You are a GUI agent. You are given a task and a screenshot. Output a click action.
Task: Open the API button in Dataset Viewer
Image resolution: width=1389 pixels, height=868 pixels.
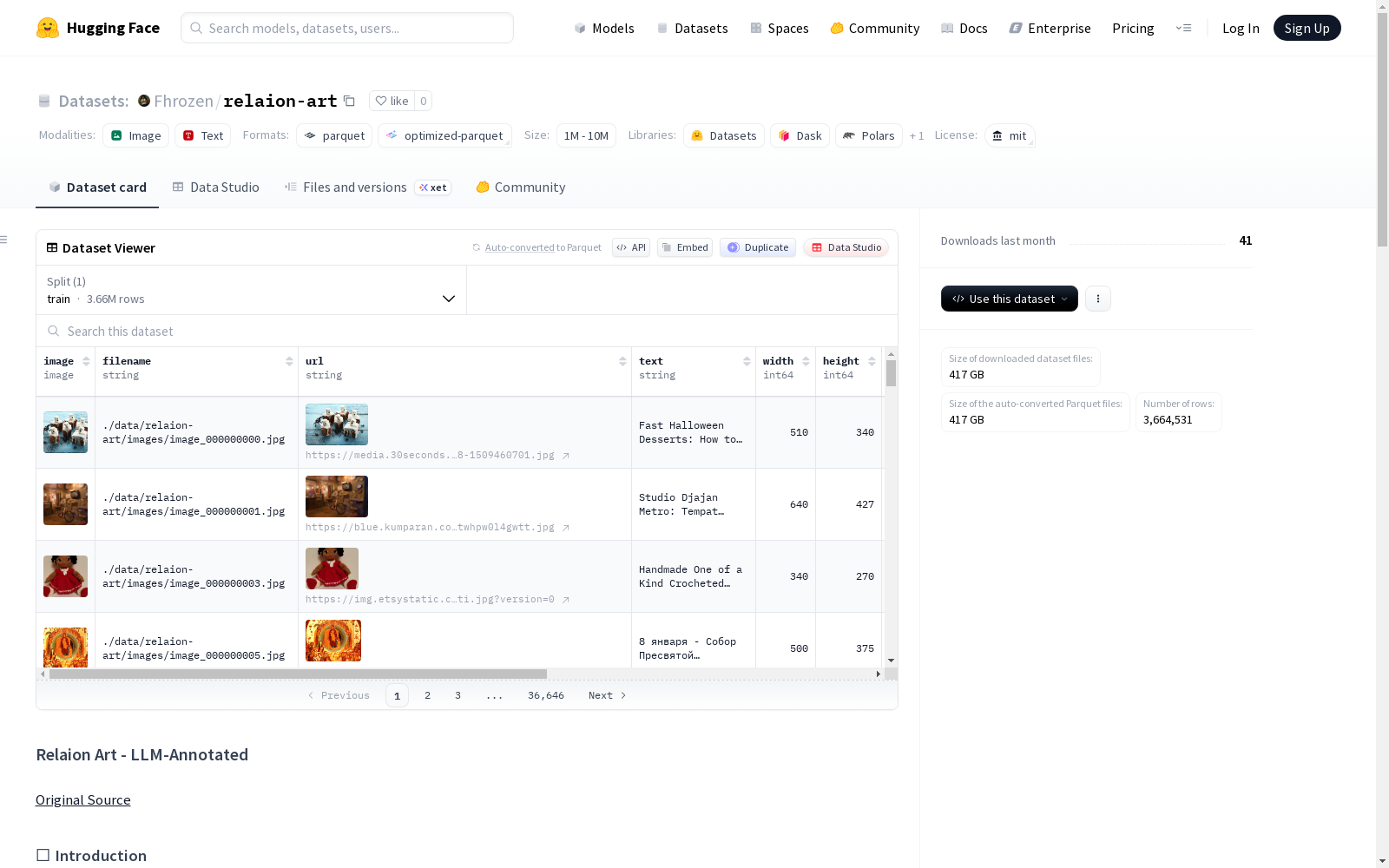[631, 247]
